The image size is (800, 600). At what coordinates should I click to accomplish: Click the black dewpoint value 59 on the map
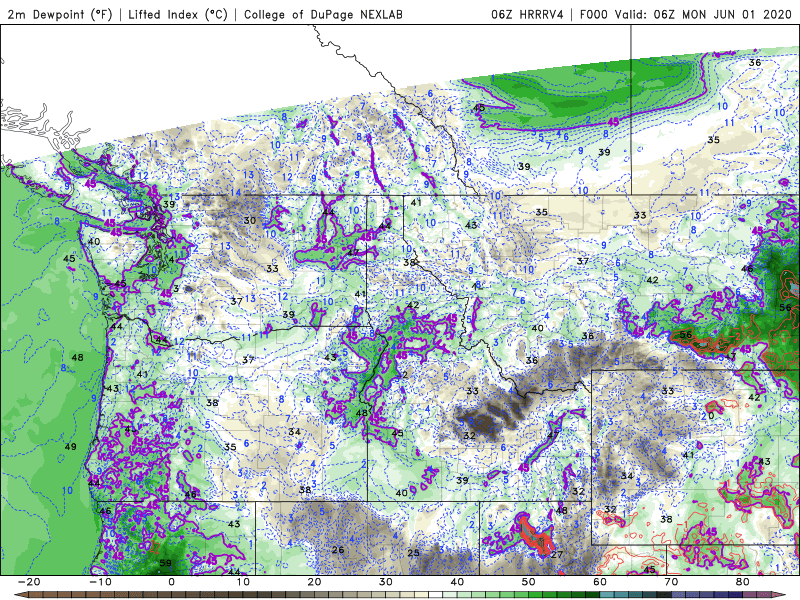click(x=165, y=563)
